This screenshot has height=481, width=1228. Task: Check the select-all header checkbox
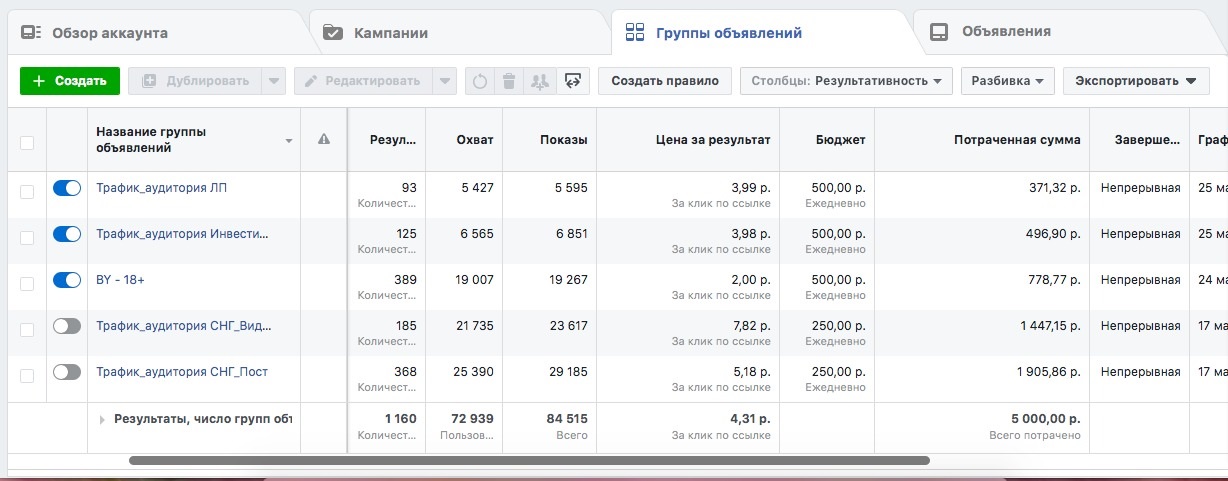tap(27, 143)
